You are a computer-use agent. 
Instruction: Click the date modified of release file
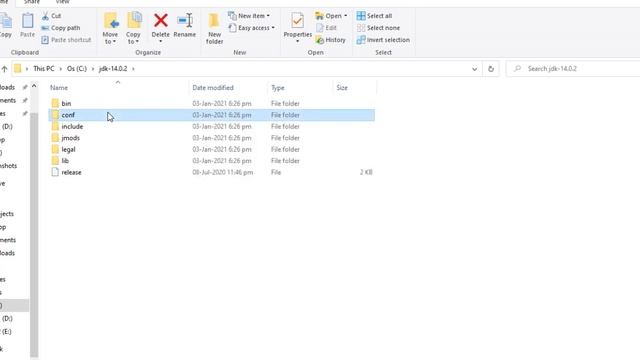click(x=222, y=172)
